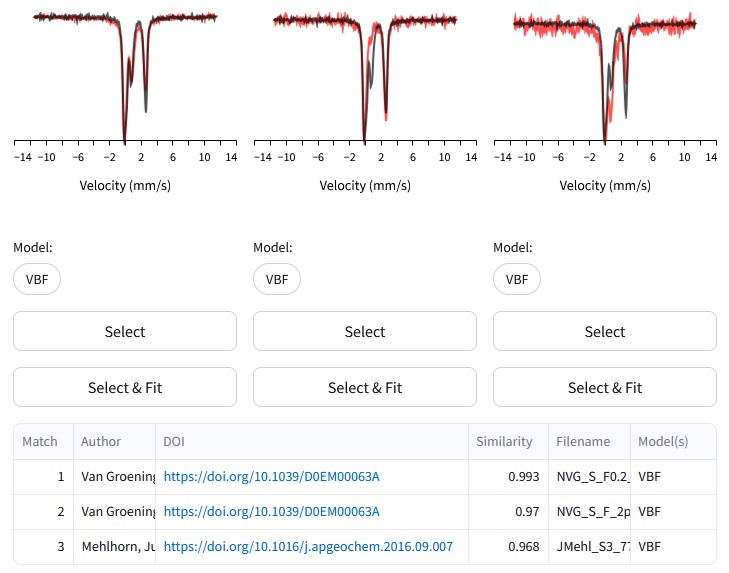Screen dimensions: 729x573
Task: Open DOI link in match row 1
Action: click(272, 477)
